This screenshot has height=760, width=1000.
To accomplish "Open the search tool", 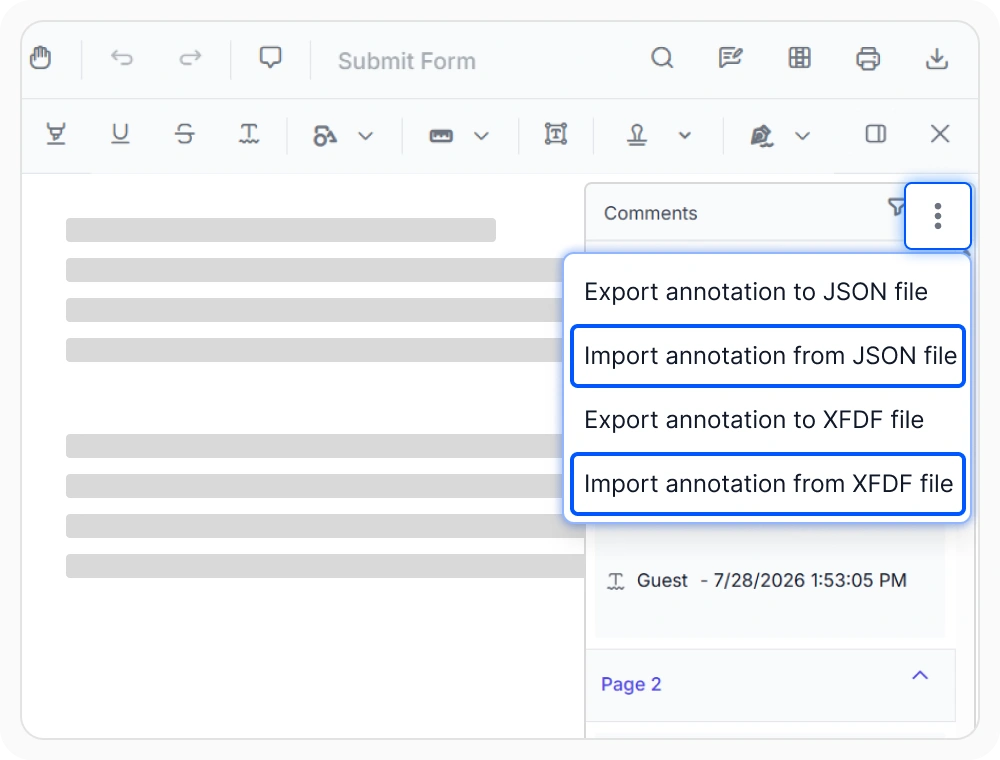I will [662, 58].
